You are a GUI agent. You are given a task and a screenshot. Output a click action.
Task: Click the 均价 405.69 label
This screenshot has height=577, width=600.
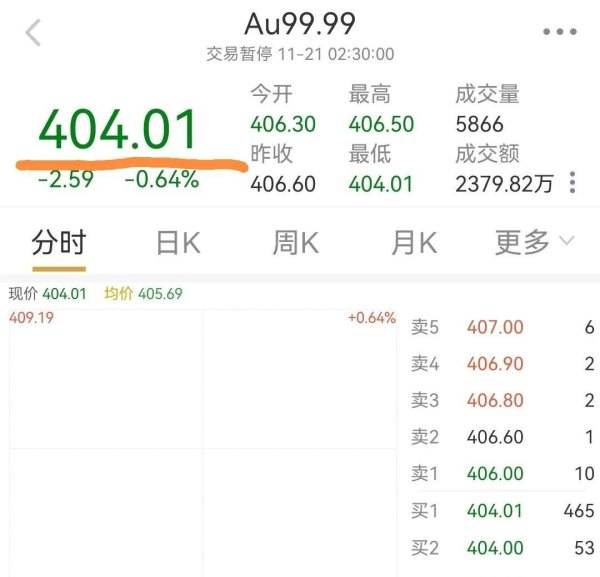tap(143, 294)
